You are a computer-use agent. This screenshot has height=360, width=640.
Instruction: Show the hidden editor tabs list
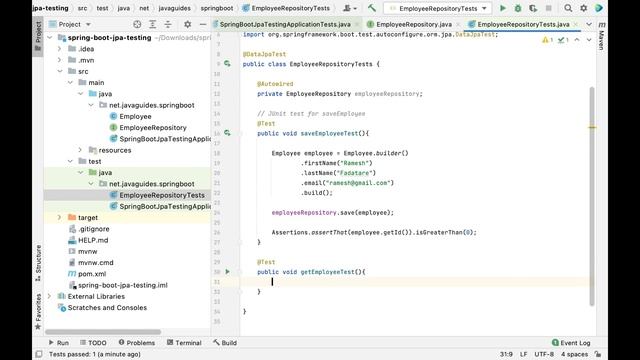coord(589,24)
